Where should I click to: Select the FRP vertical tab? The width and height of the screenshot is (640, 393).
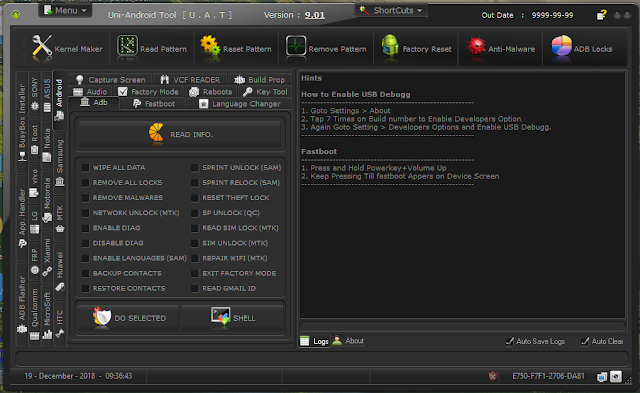(35, 261)
